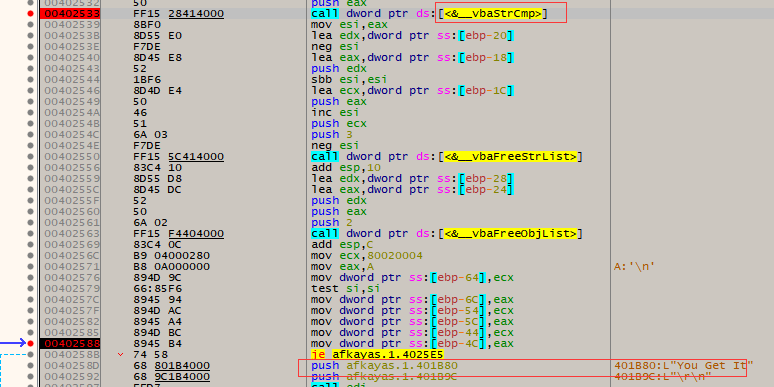Click the 'lea eax,dword ptr ss:[ebp-24]' instruction
774x387 pixels.
[413, 190]
